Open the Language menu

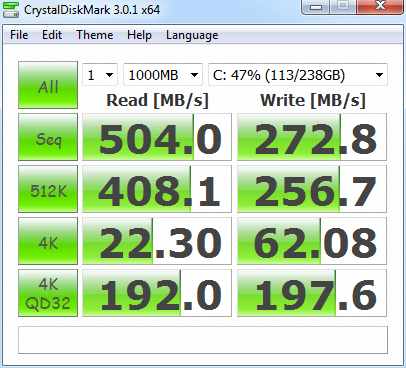[x=192, y=35]
